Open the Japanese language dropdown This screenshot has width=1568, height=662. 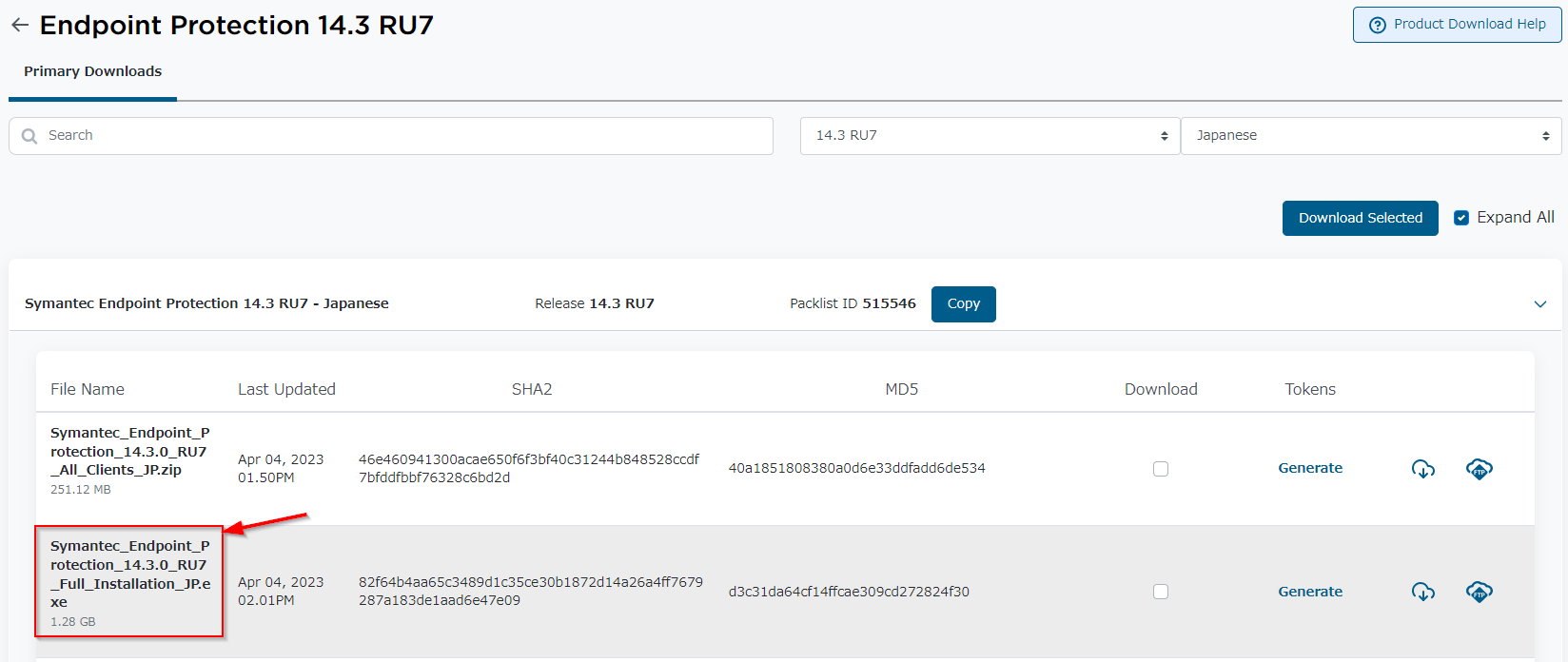[x=1371, y=136]
